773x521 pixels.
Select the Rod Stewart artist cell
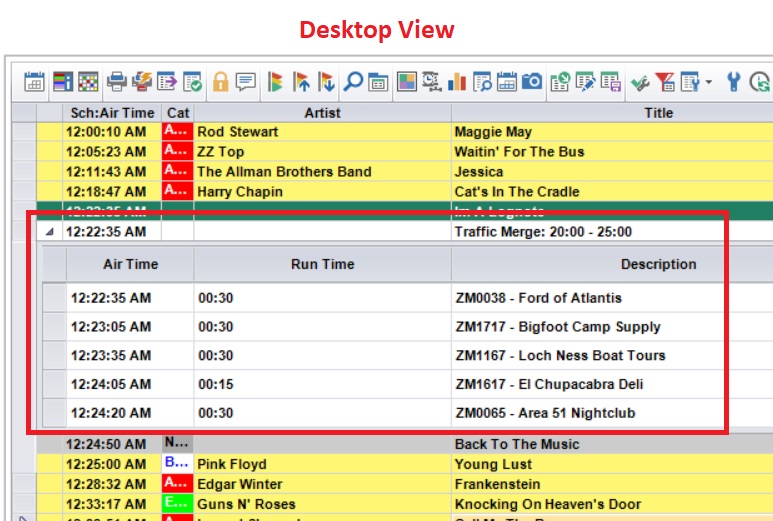click(322, 132)
